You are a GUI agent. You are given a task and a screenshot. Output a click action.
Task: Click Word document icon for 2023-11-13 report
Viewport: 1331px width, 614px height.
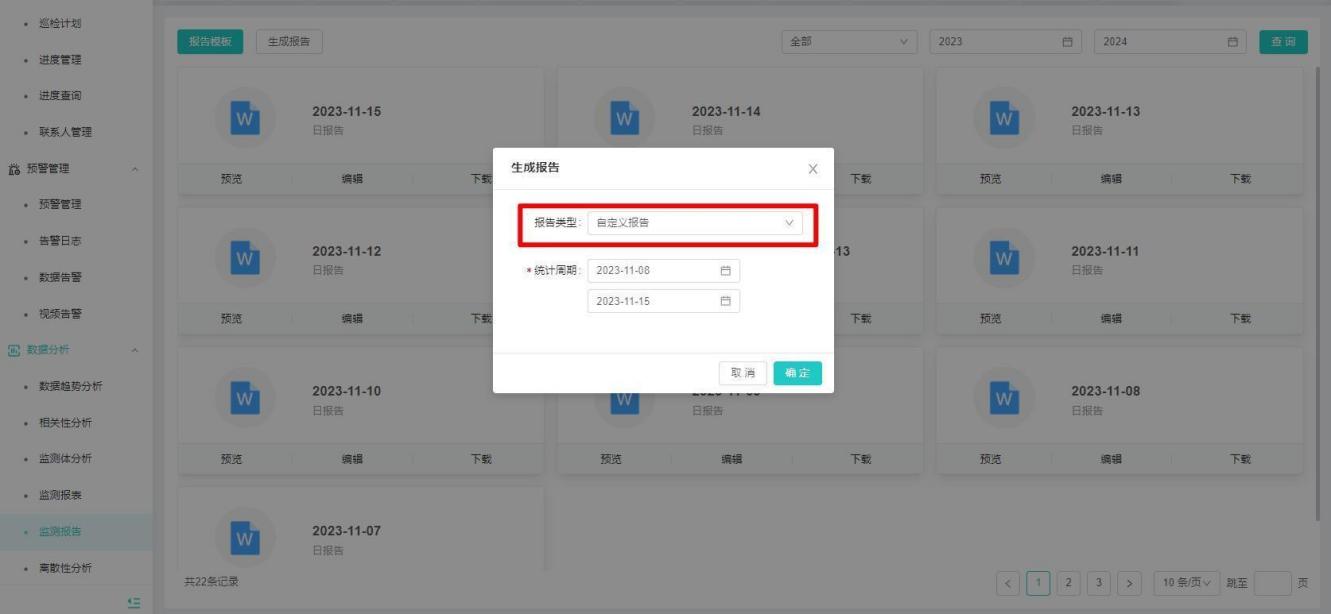click(x=1004, y=120)
